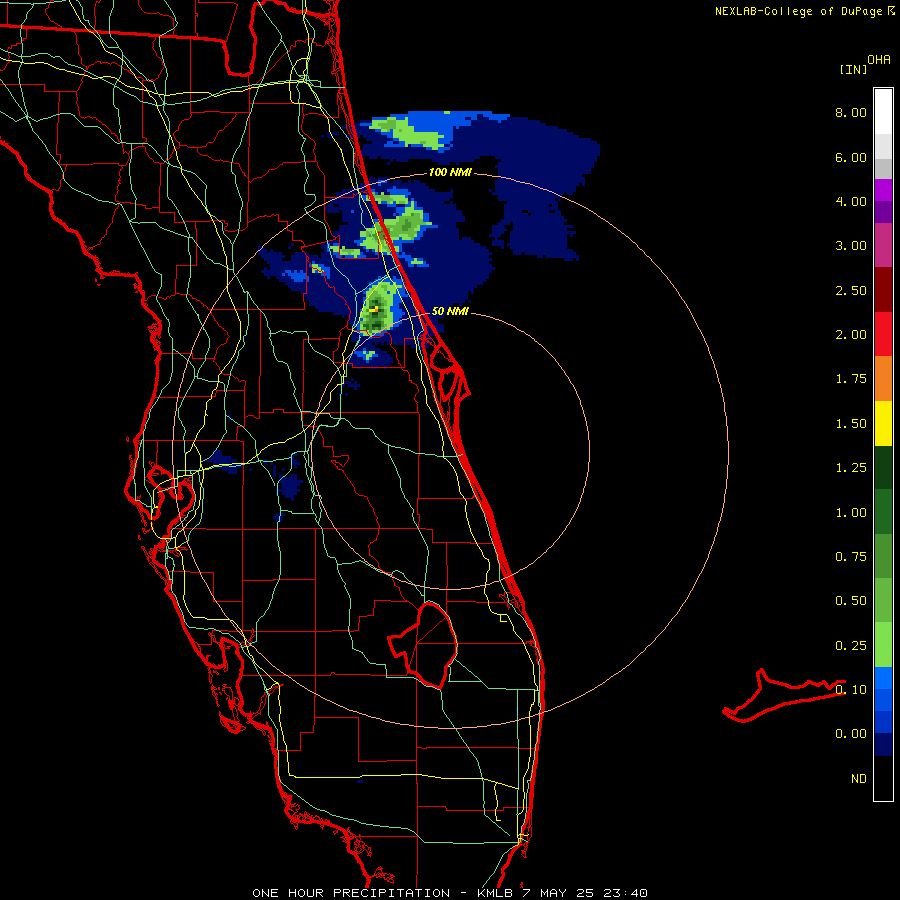Select the black ND swatch at scale bottom
The height and width of the screenshot is (900, 900).
pyautogui.click(x=883, y=778)
